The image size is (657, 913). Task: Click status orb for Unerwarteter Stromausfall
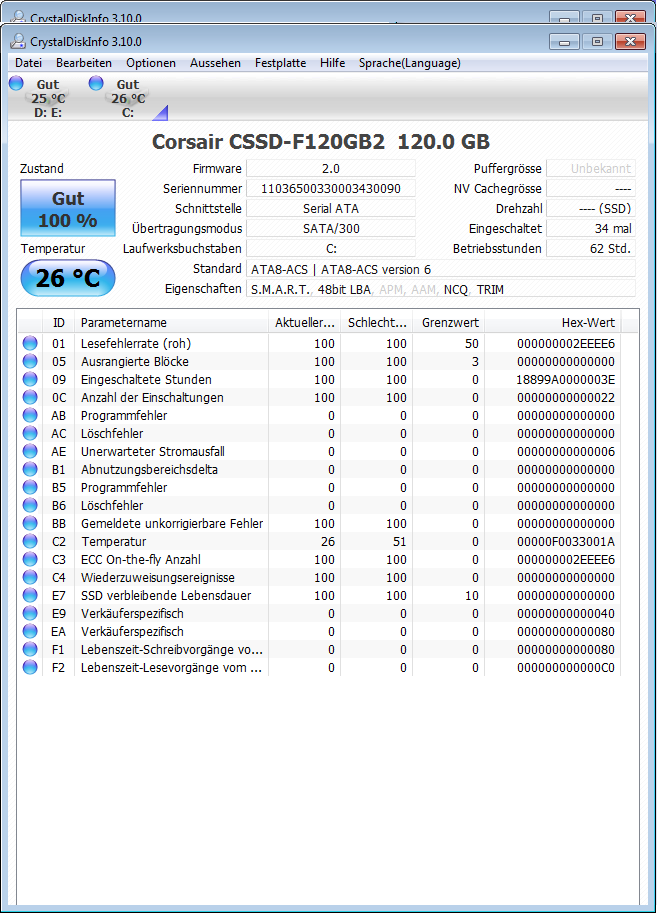(x=30, y=452)
